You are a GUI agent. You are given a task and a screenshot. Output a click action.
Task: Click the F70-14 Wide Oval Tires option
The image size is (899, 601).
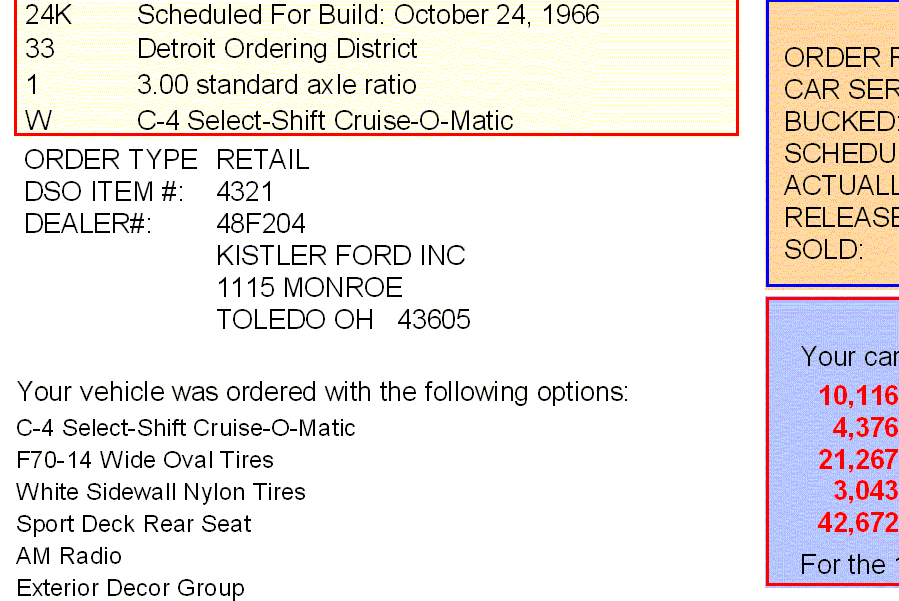coord(145,460)
